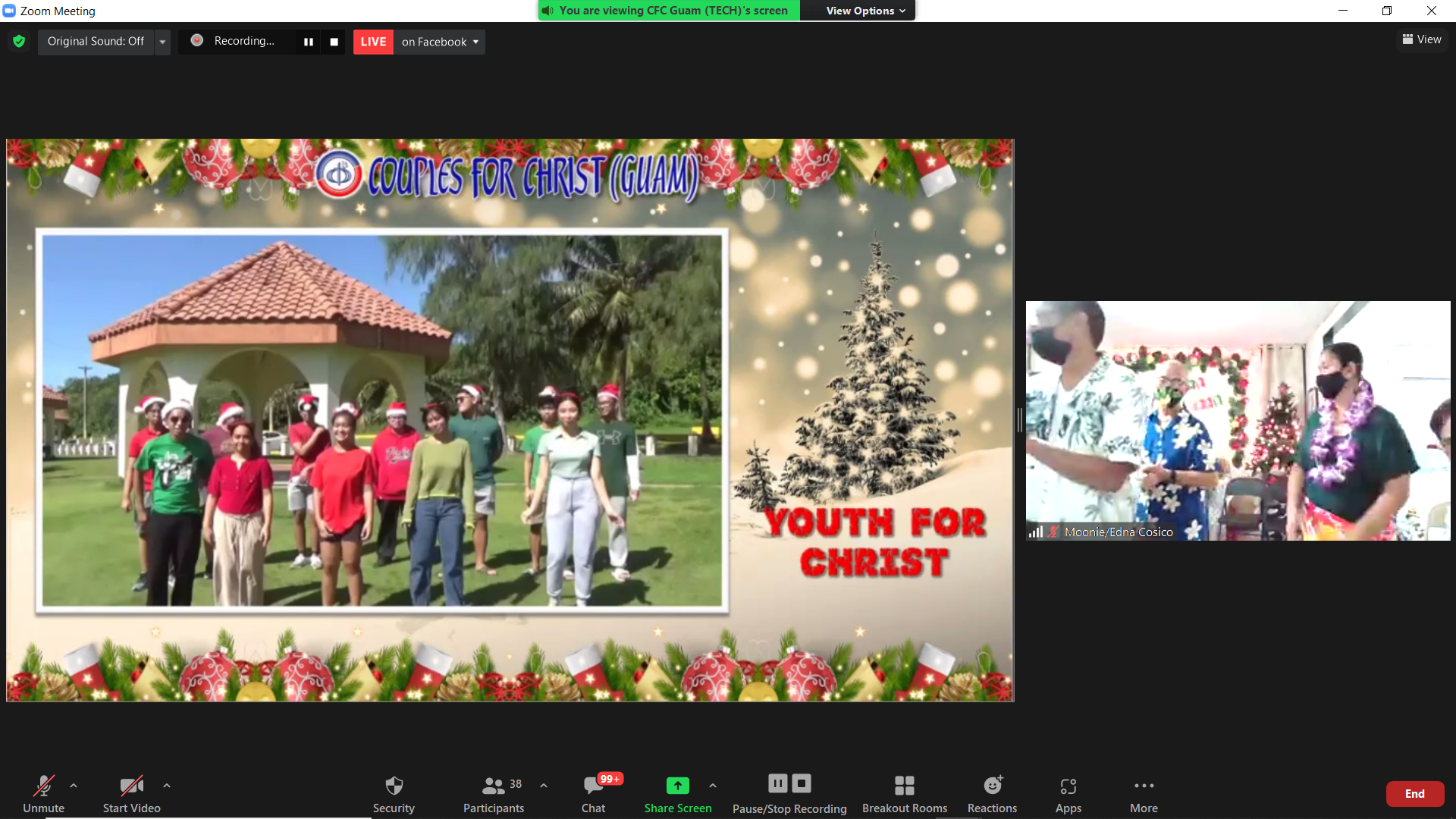Open the Security shield menu

pyautogui.click(x=394, y=793)
